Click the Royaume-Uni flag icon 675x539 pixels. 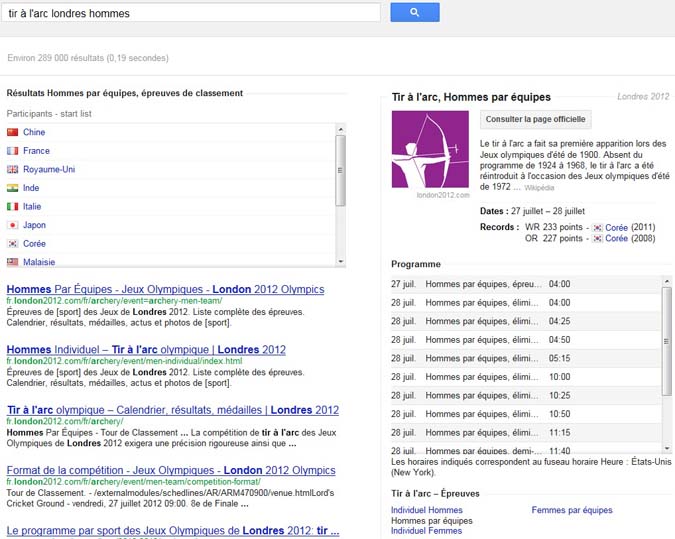pyautogui.click(x=13, y=170)
